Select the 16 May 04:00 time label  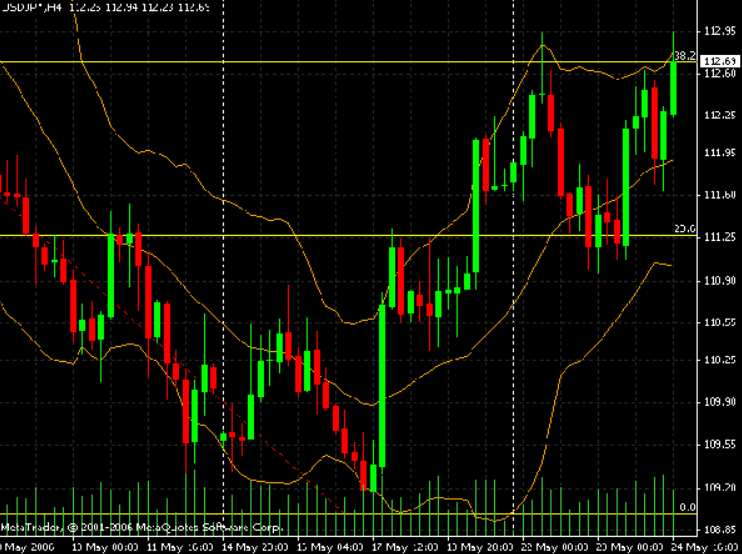point(330,547)
